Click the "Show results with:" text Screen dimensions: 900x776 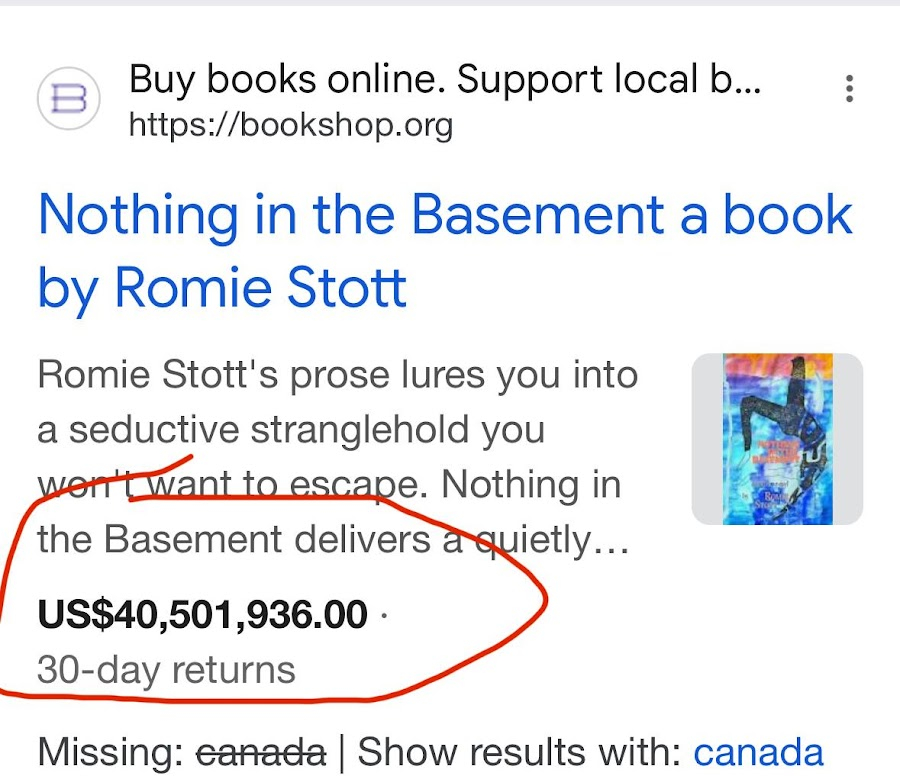point(520,752)
